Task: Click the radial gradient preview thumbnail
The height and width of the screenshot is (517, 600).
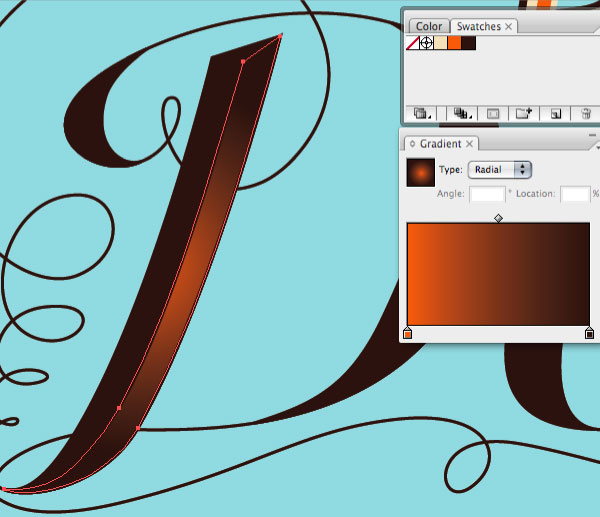Action: click(x=421, y=173)
